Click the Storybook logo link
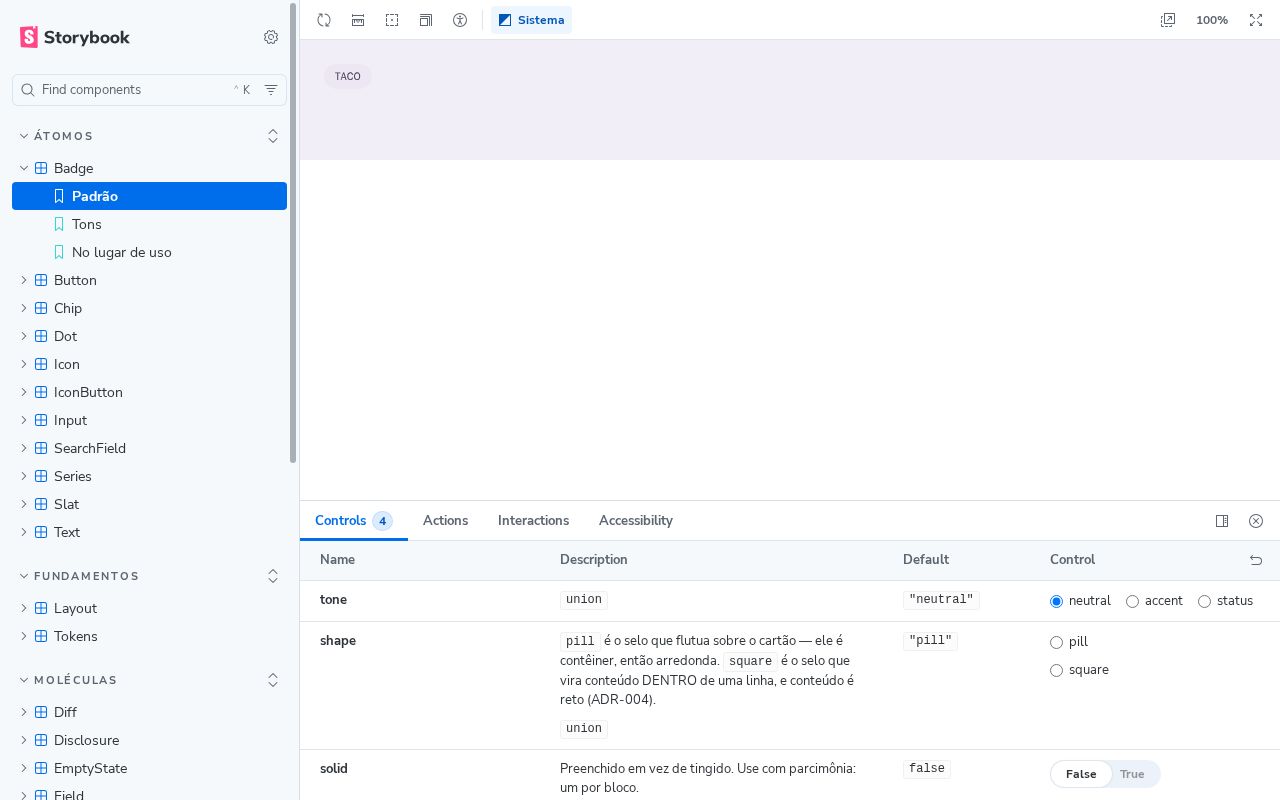Image resolution: width=1280 pixels, height=800 pixels. (x=75, y=37)
